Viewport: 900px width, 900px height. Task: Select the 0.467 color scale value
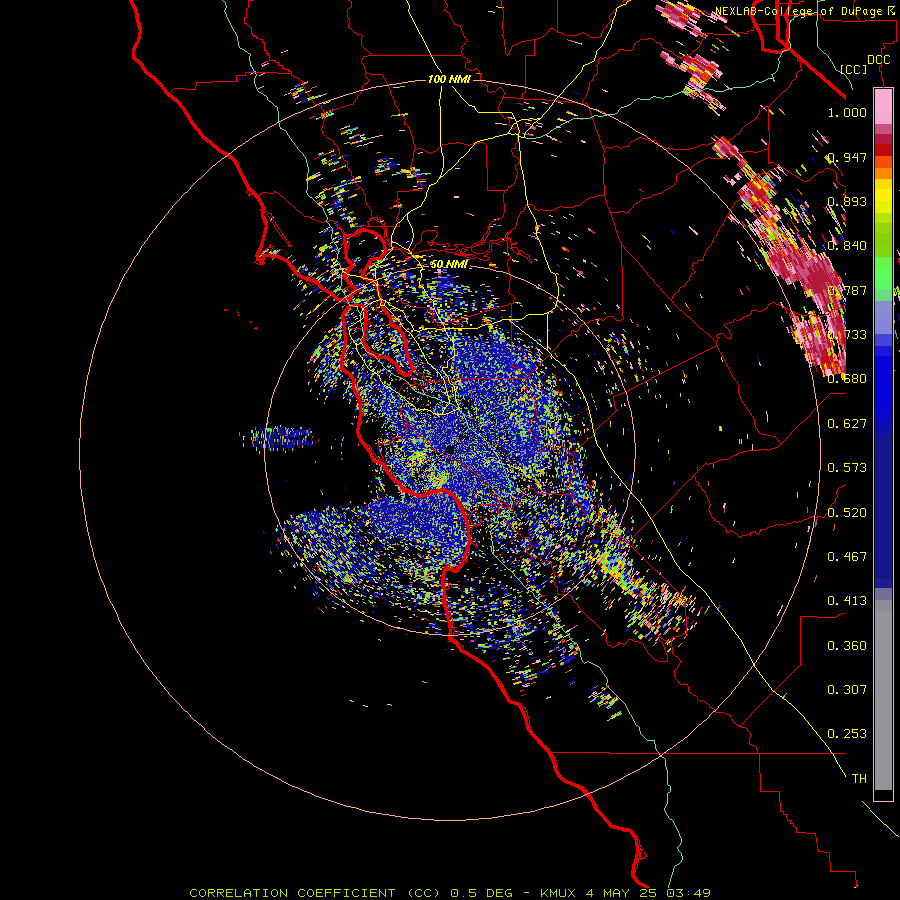847,557
